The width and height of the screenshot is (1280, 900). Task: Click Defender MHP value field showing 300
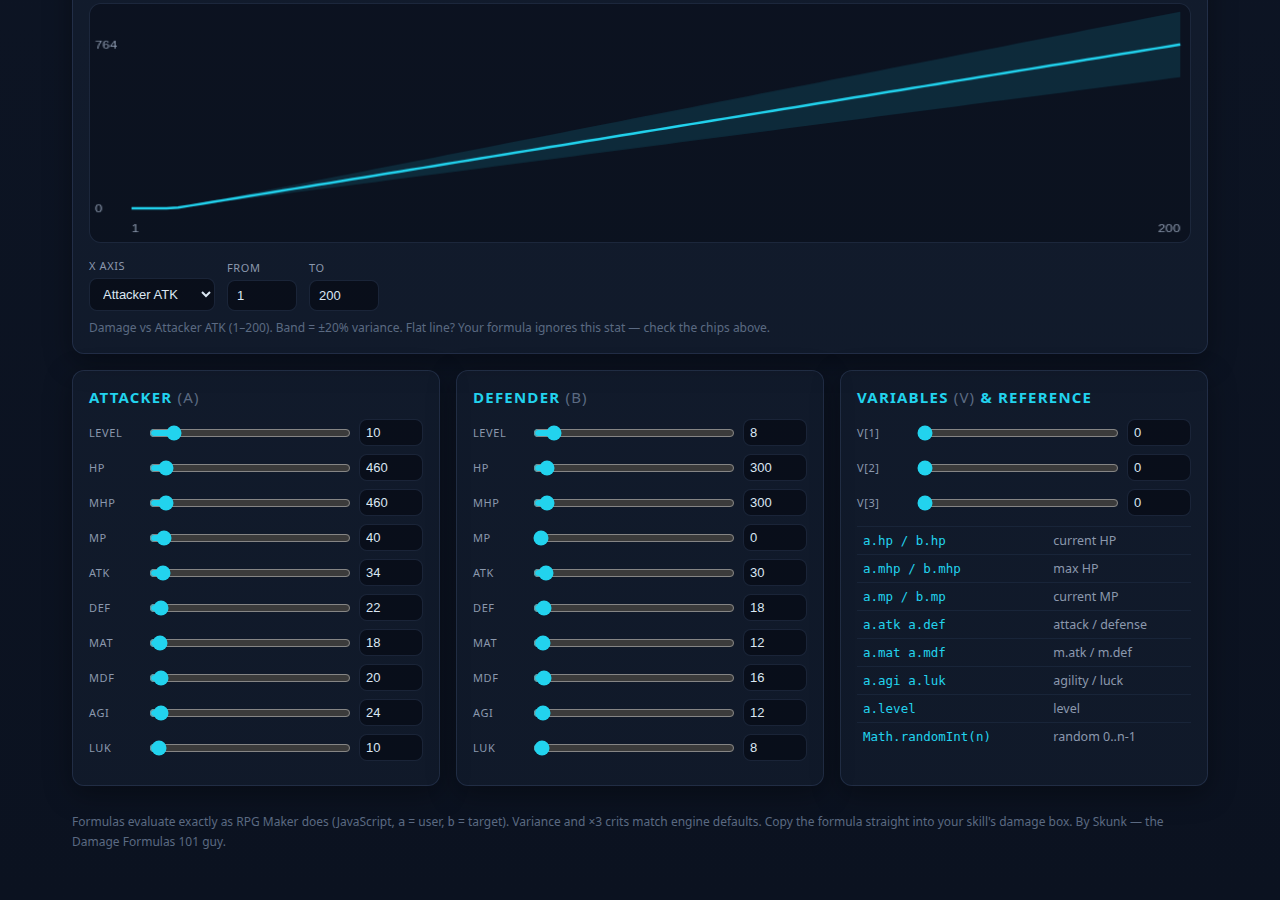(x=775, y=503)
